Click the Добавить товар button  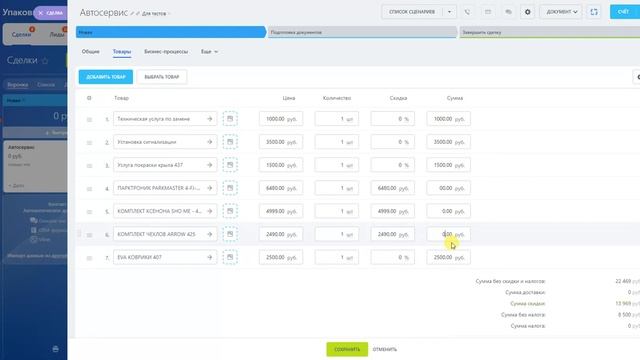click(x=106, y=77)
